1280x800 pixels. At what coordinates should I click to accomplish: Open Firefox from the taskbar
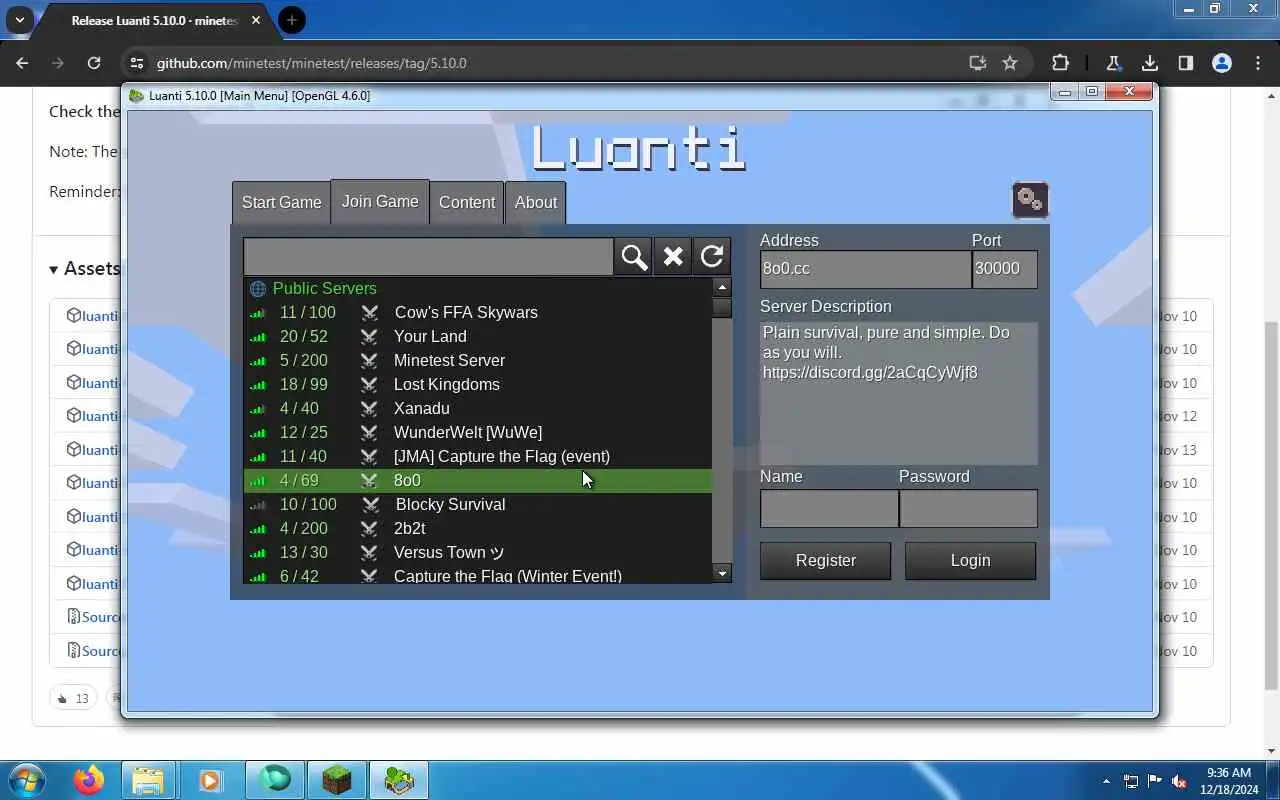click(89, 780)
